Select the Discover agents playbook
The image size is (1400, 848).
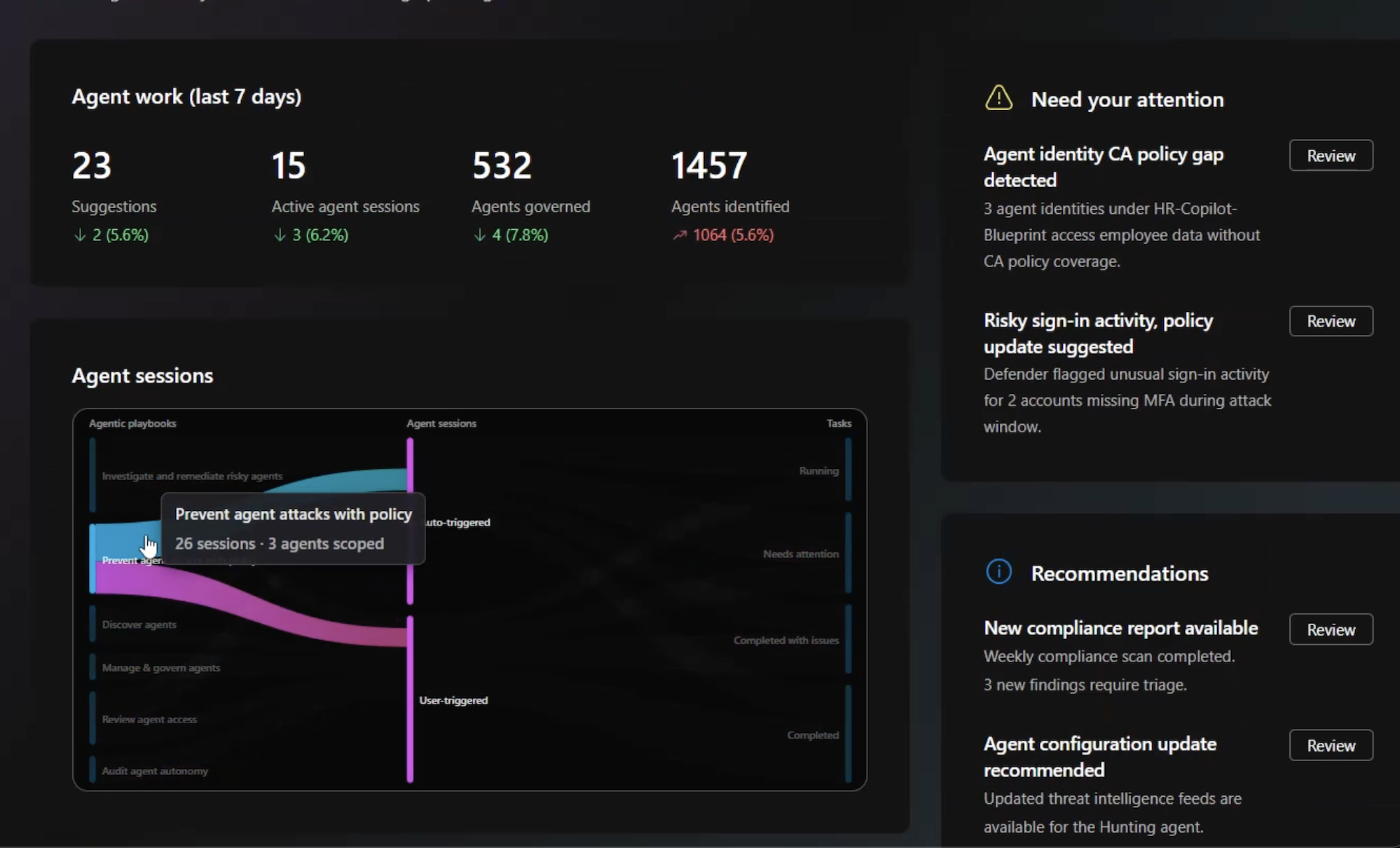tap(139, 624)
